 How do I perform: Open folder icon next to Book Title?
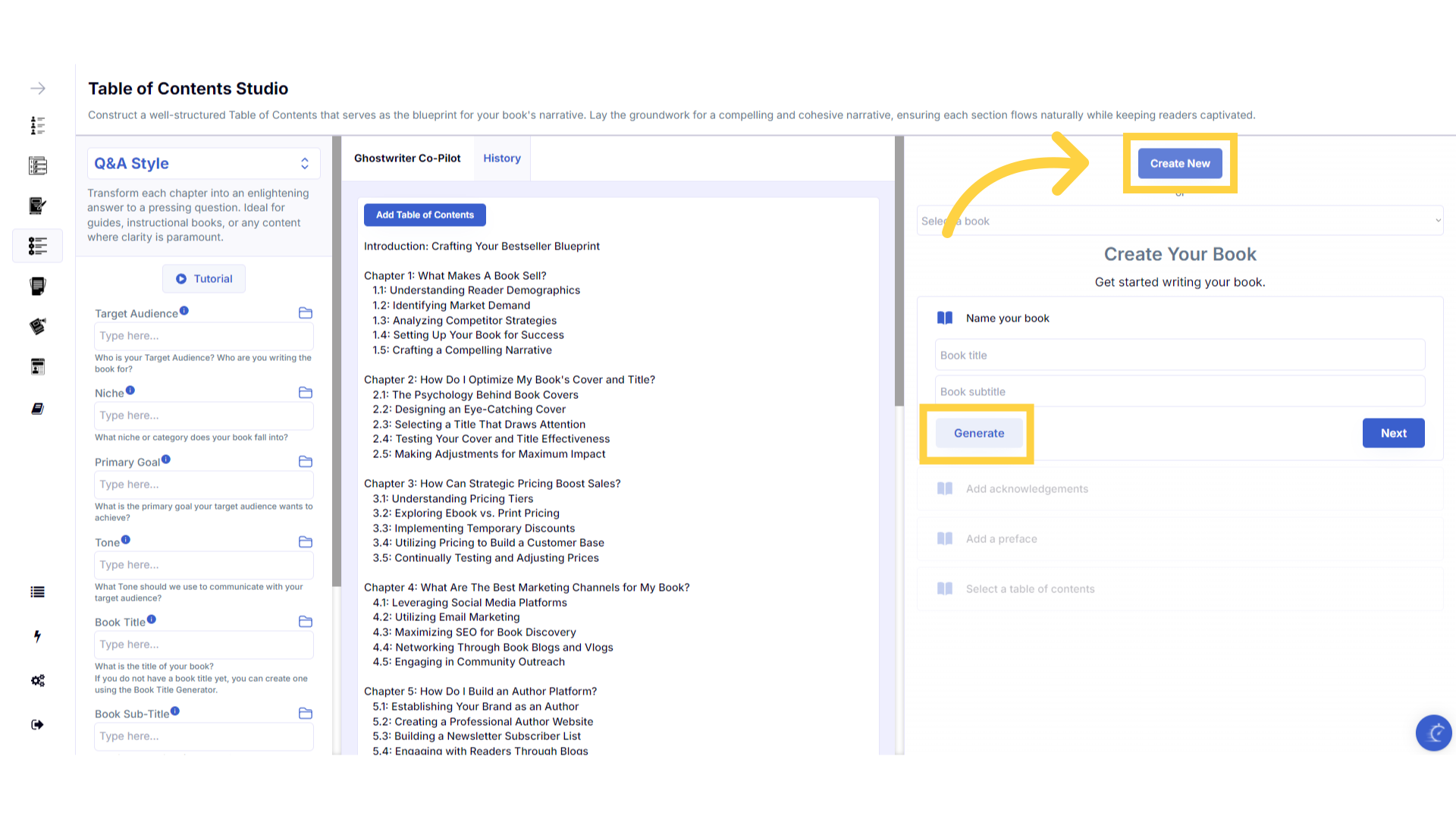click(x=306, y=622)
